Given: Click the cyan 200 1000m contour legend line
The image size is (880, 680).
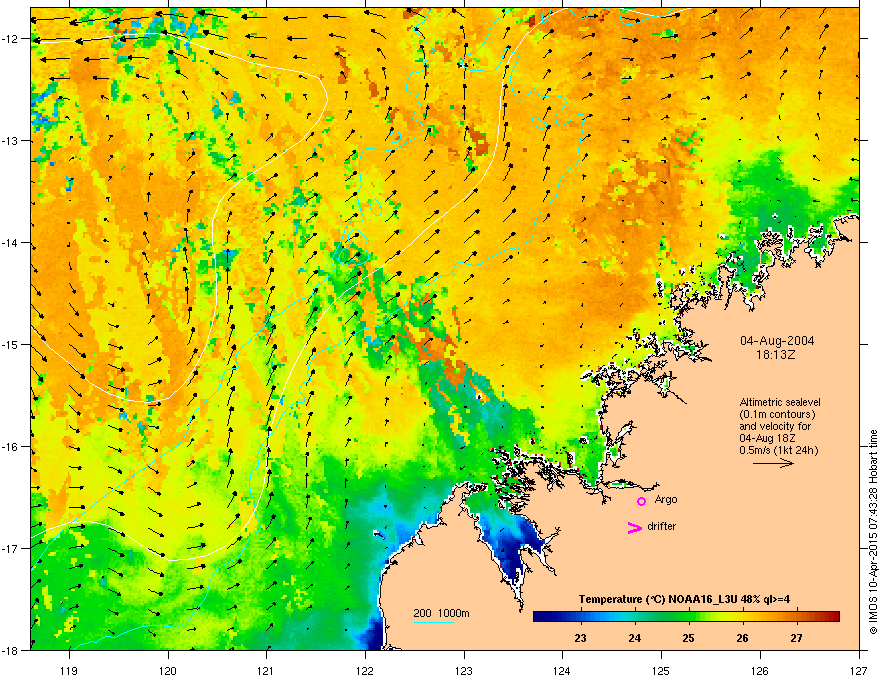Looking at the screenshot, I should click(433, 622).
